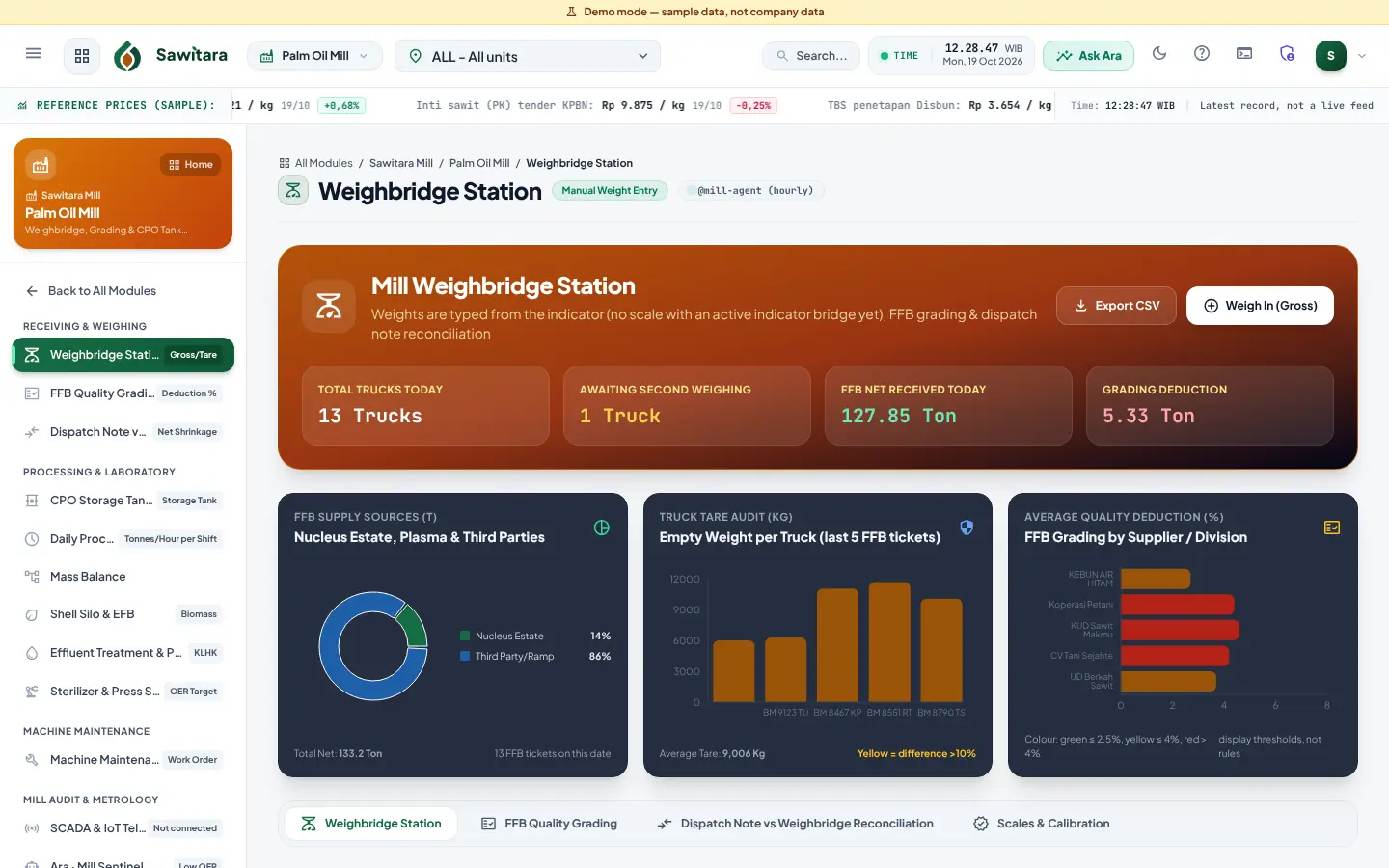1389x868 pixels.
Task: Click the Effluent Treatment droplet icon
Action: click(x=32, y=653)
